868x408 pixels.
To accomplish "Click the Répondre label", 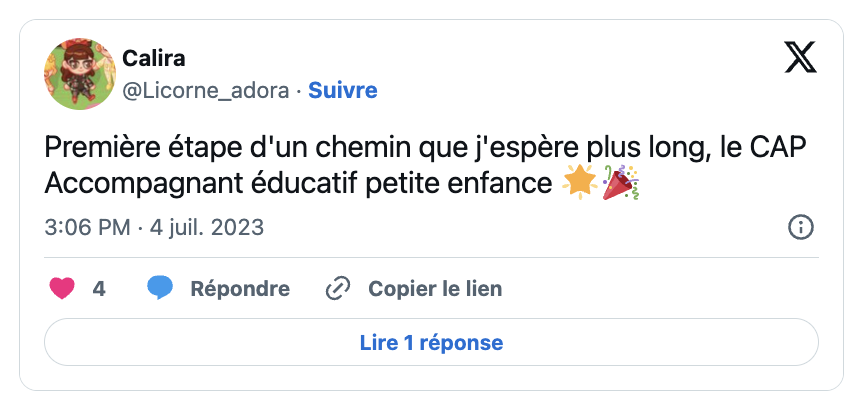I will [240, 289].
